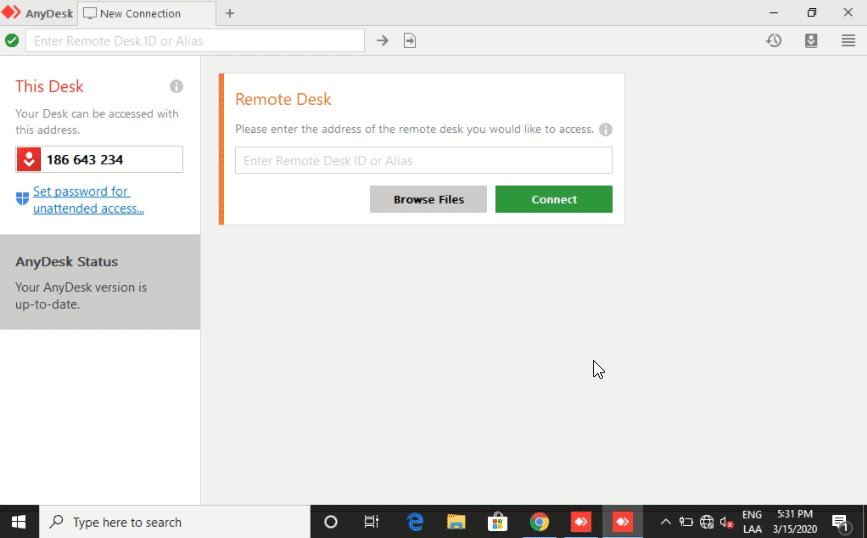Open the hamburger main menu
Viewport: 867px width, 538px height.
[x=848, y=40]
